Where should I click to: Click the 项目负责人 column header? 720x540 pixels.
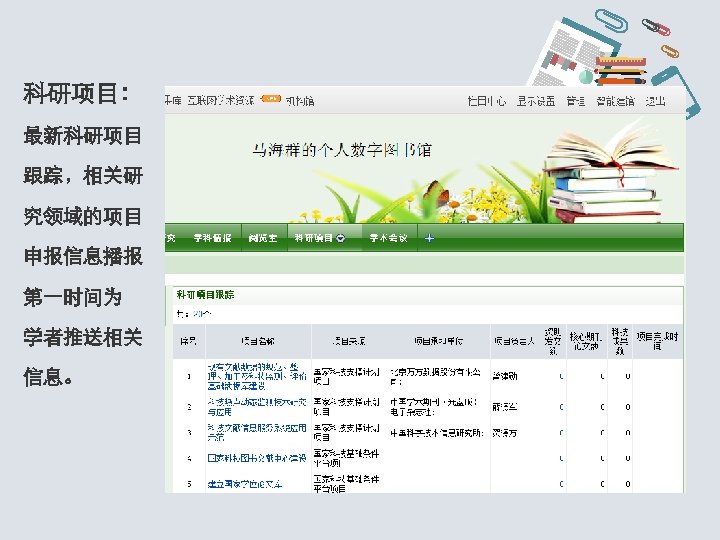tap(514, 341)
